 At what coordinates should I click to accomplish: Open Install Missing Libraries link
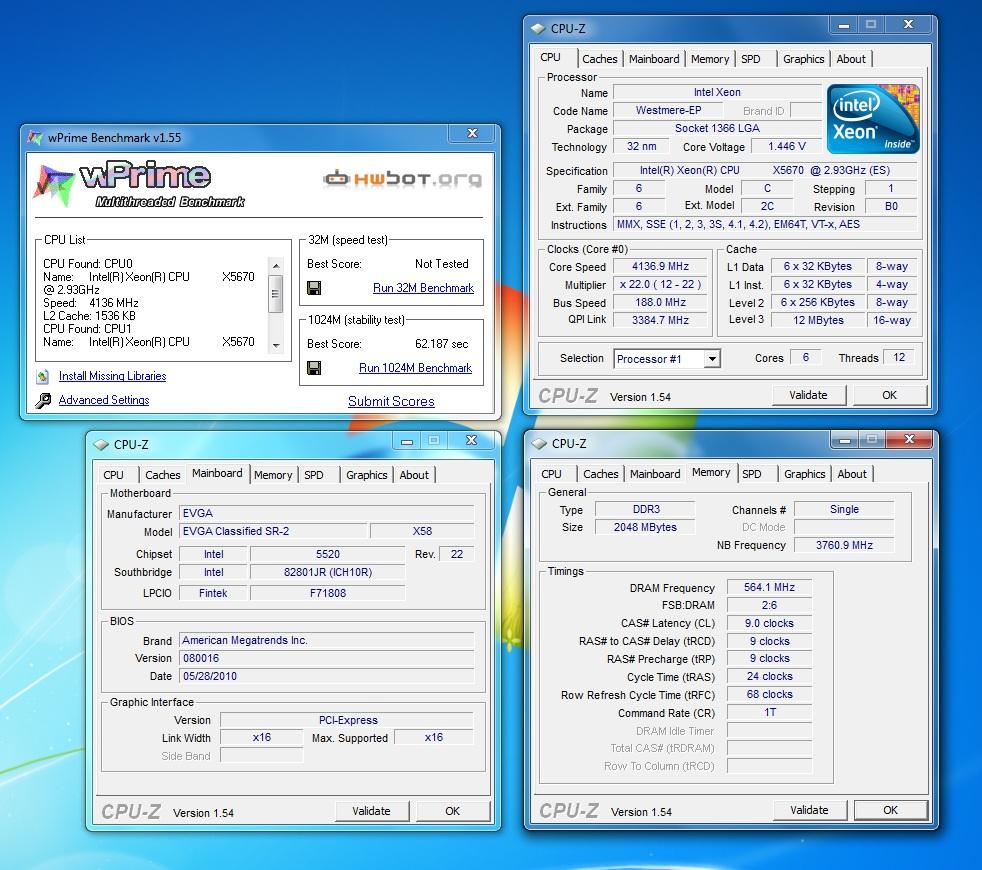point(113,376)
